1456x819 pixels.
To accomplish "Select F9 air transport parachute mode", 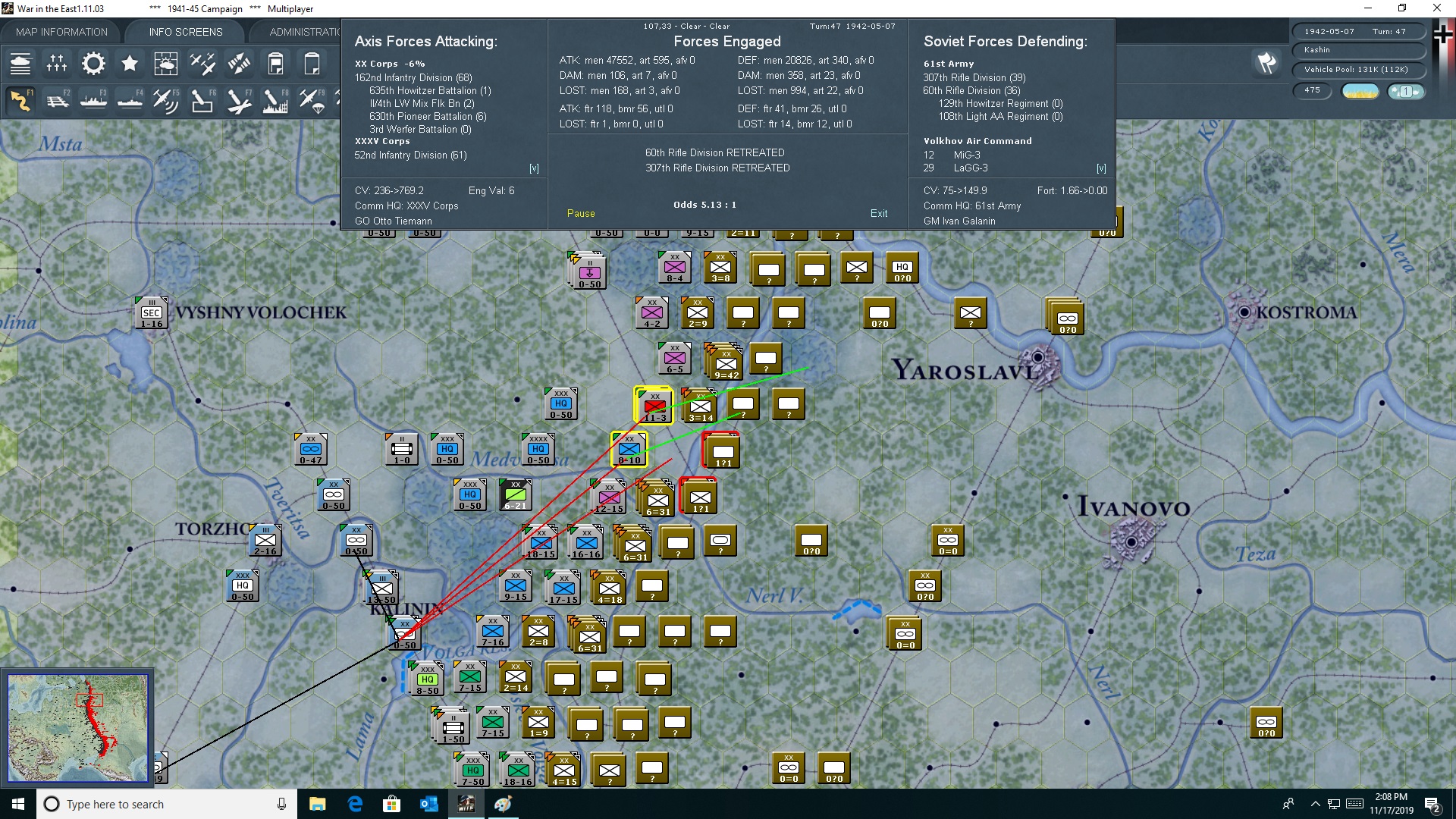I will [x=312, y=101].
